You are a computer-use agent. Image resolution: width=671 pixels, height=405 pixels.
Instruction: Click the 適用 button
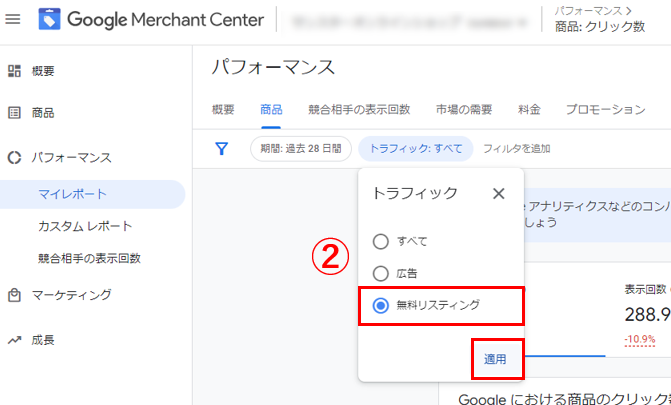coord(495,359)
